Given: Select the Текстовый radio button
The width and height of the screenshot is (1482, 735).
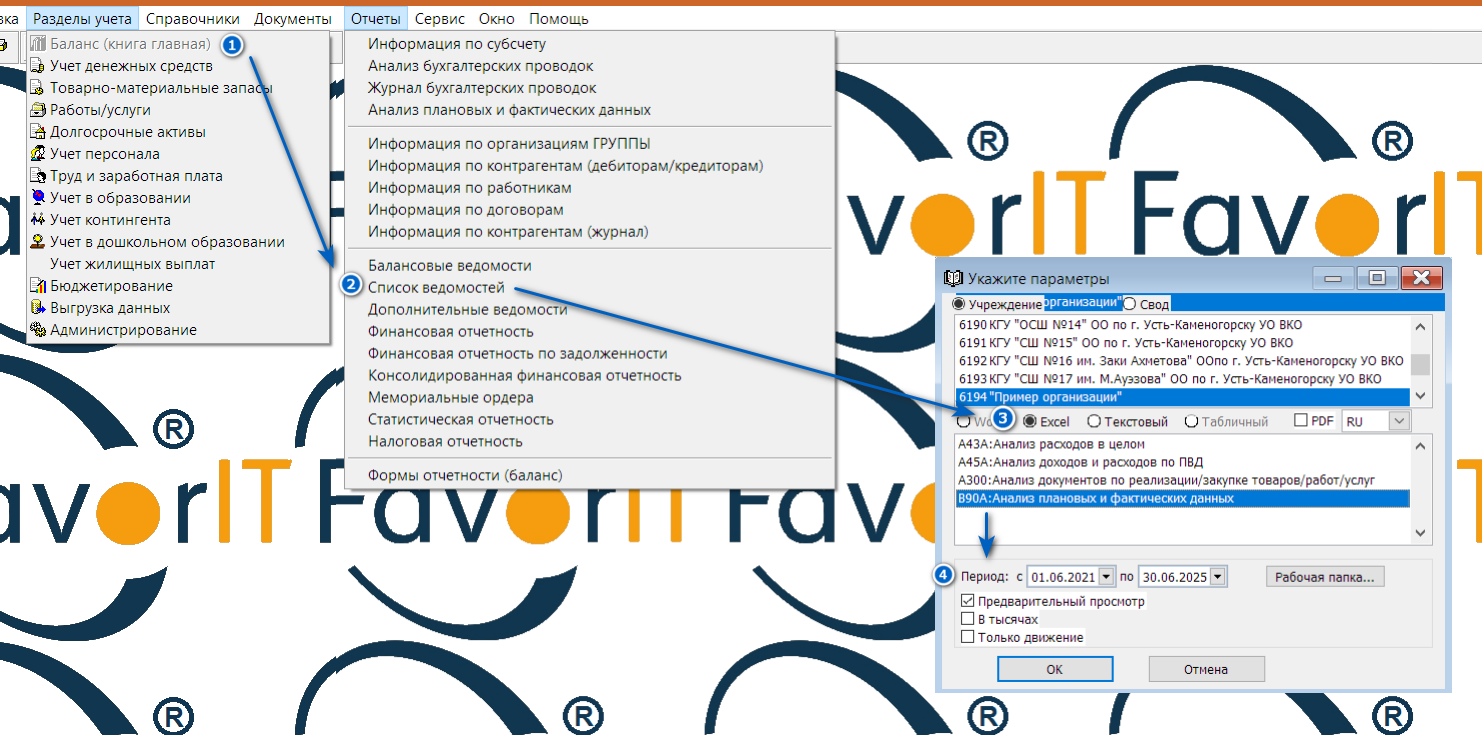Looking at the screenshot, I should tap(1094, 422).
